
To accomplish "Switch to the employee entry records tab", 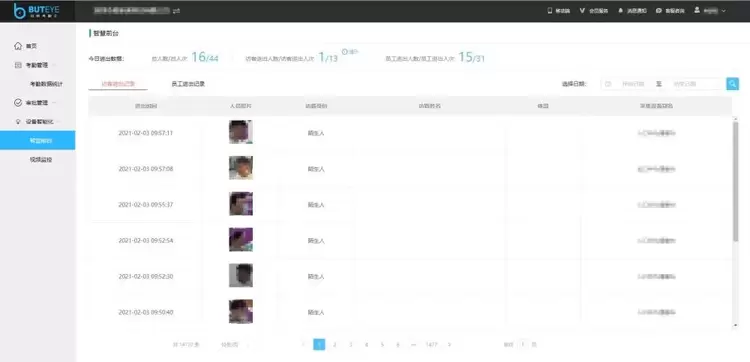I will tap(188, 84).
